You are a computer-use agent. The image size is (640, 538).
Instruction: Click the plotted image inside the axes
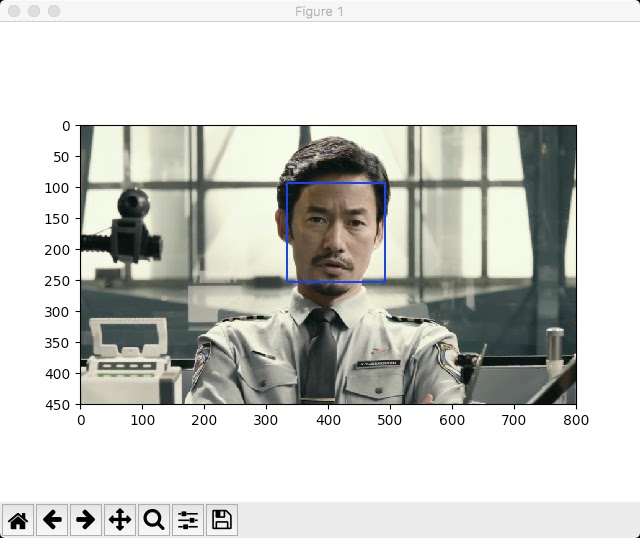329,265
